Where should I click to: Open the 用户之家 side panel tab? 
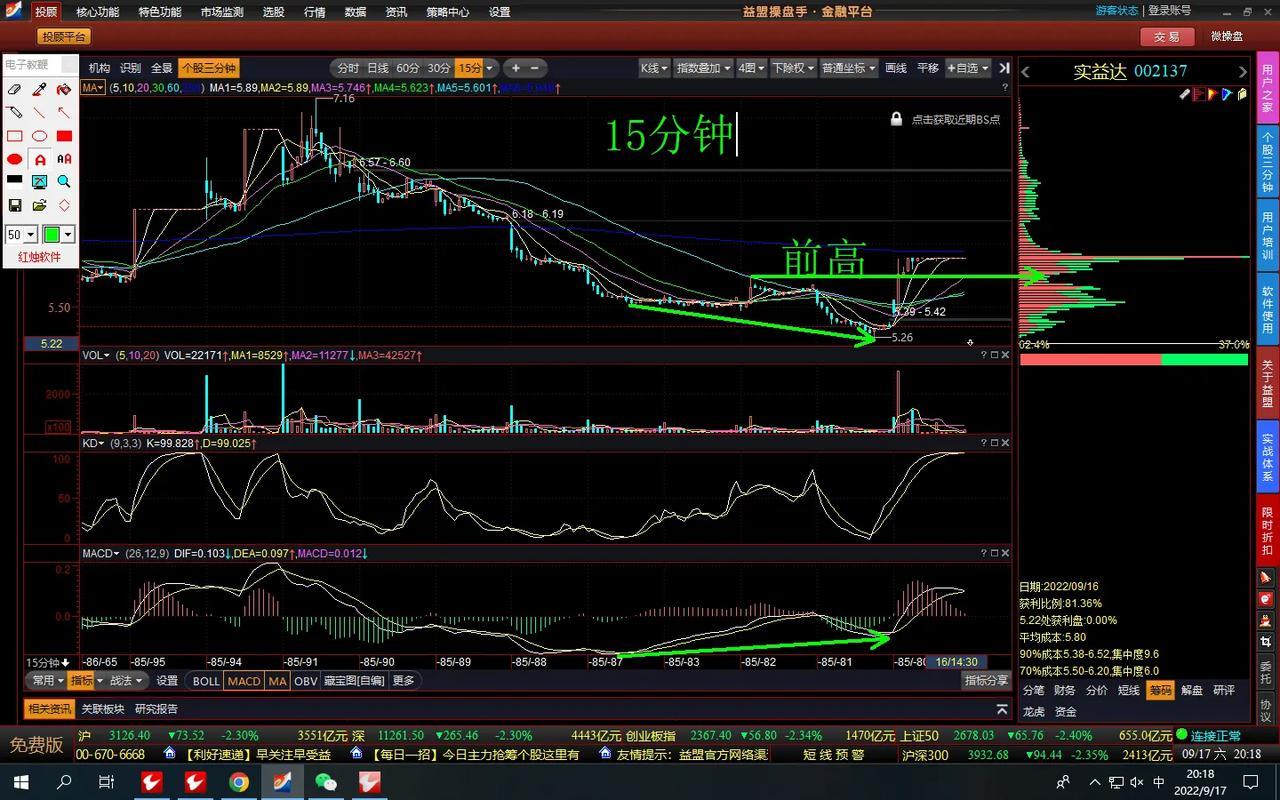[x=1267, y=88]
